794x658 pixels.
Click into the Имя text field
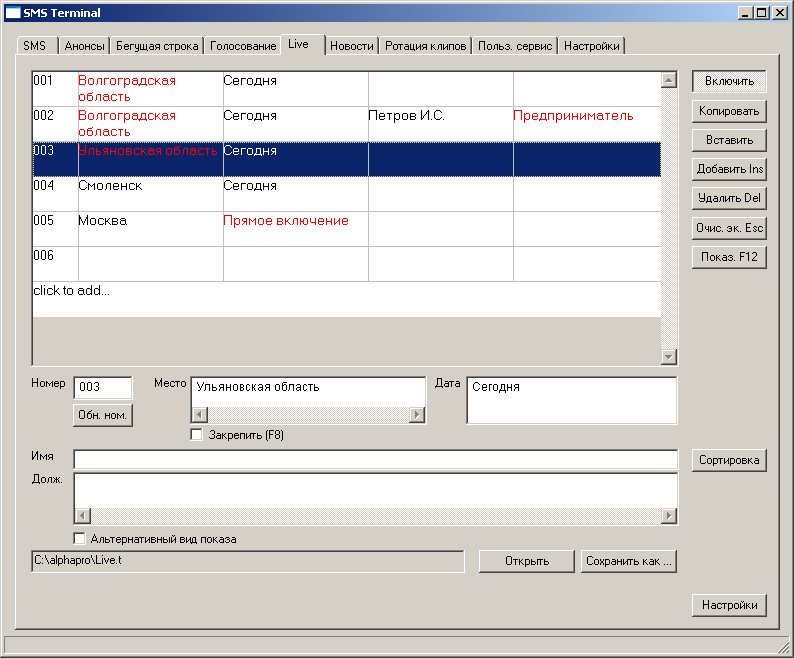point(375,459)
